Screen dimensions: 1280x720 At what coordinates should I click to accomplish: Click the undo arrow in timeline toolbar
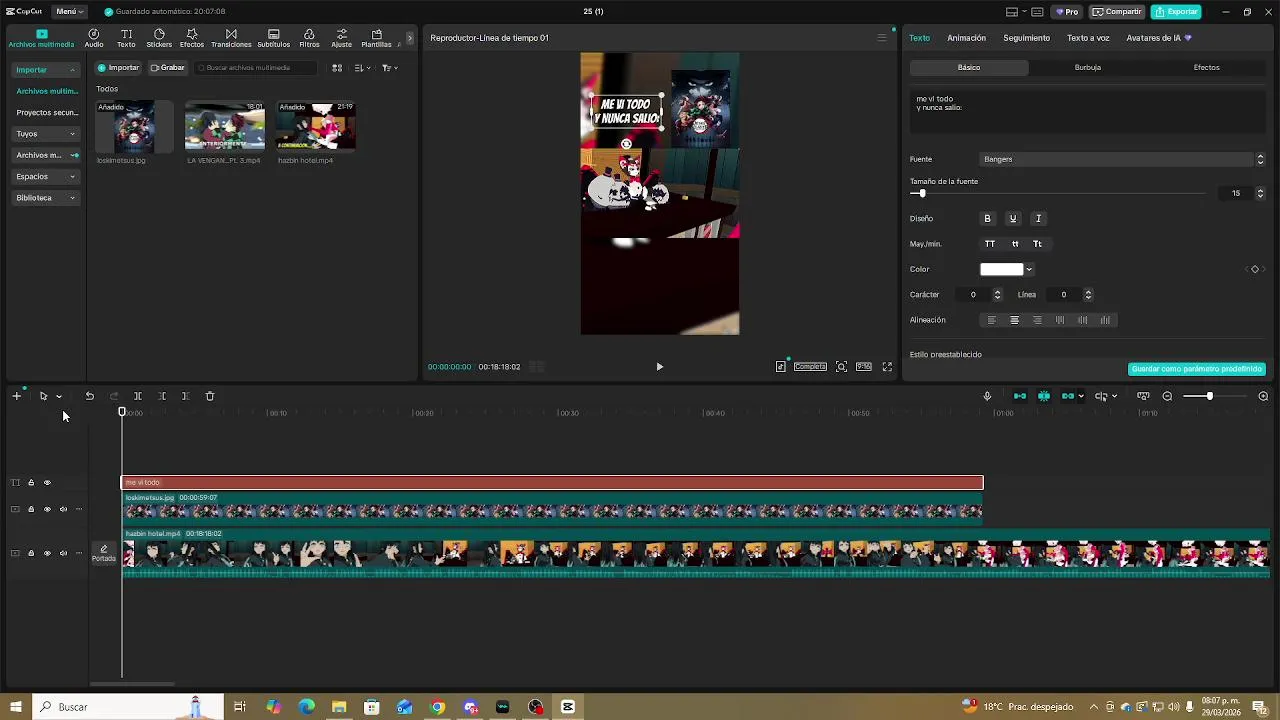pos(89,396)
